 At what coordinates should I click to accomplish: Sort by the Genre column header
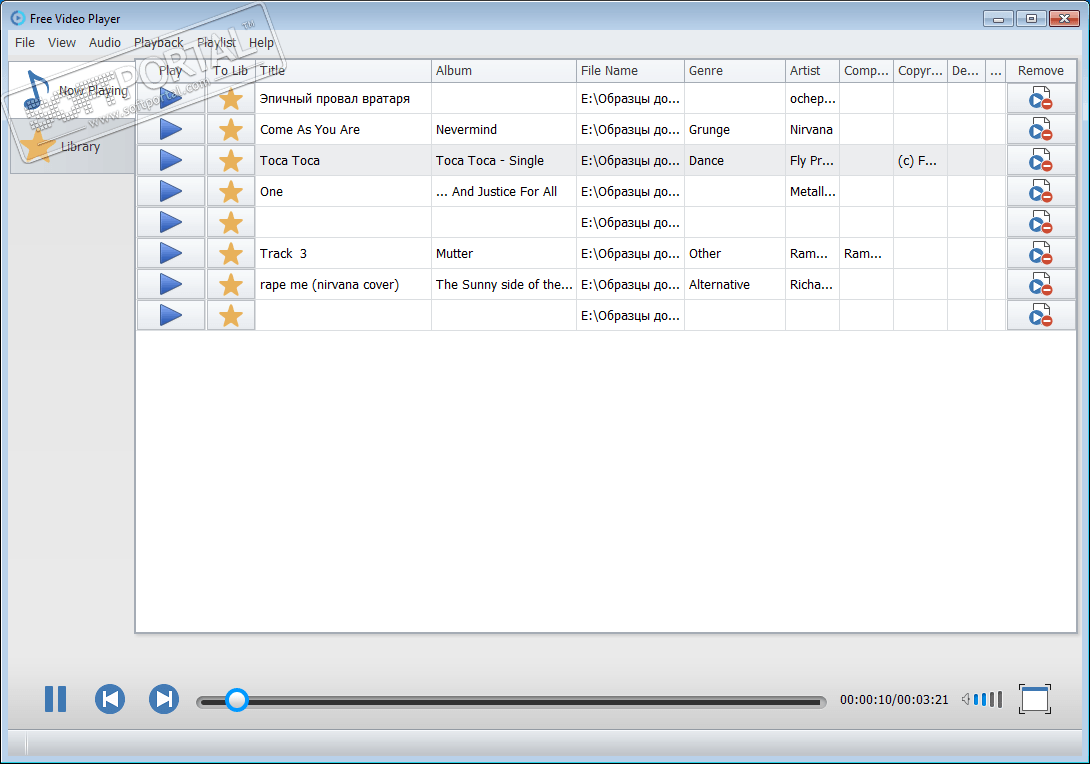point(735,71)
